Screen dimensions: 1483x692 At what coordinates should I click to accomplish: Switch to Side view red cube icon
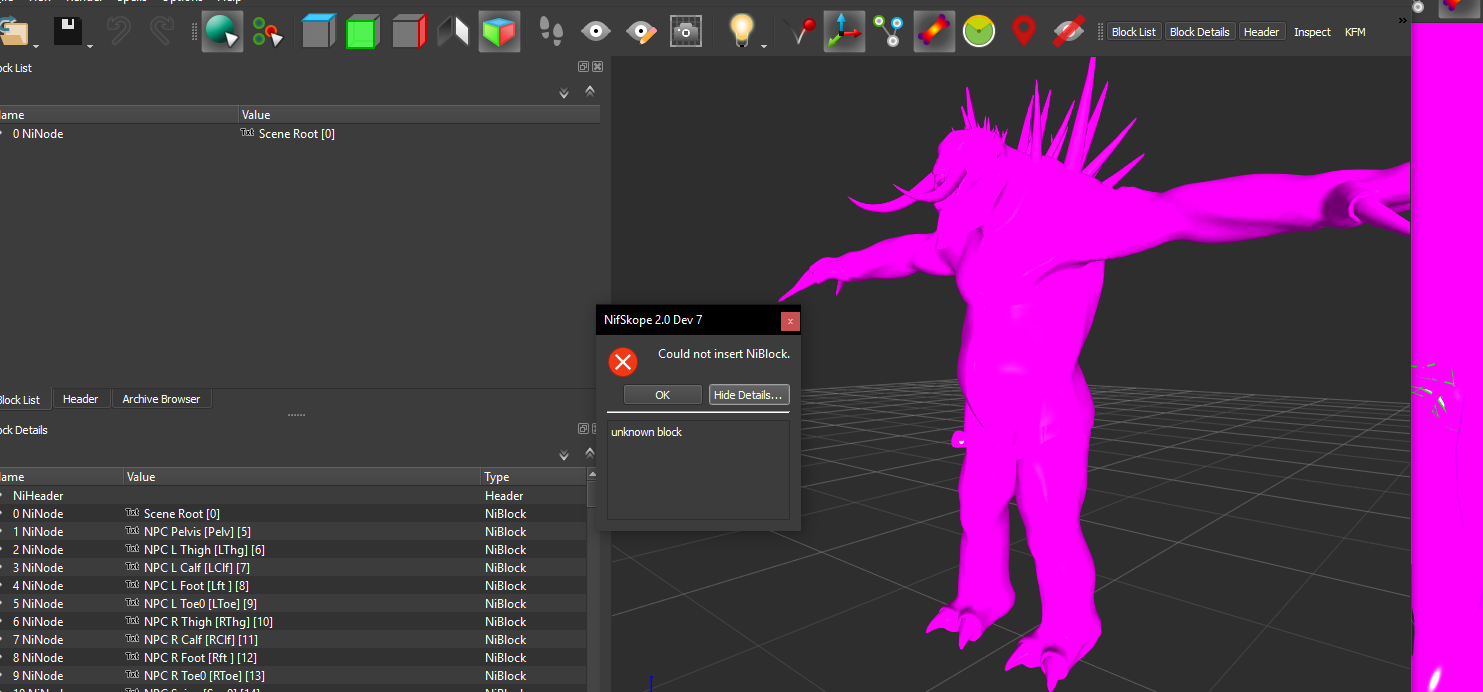tap(409, 32)
